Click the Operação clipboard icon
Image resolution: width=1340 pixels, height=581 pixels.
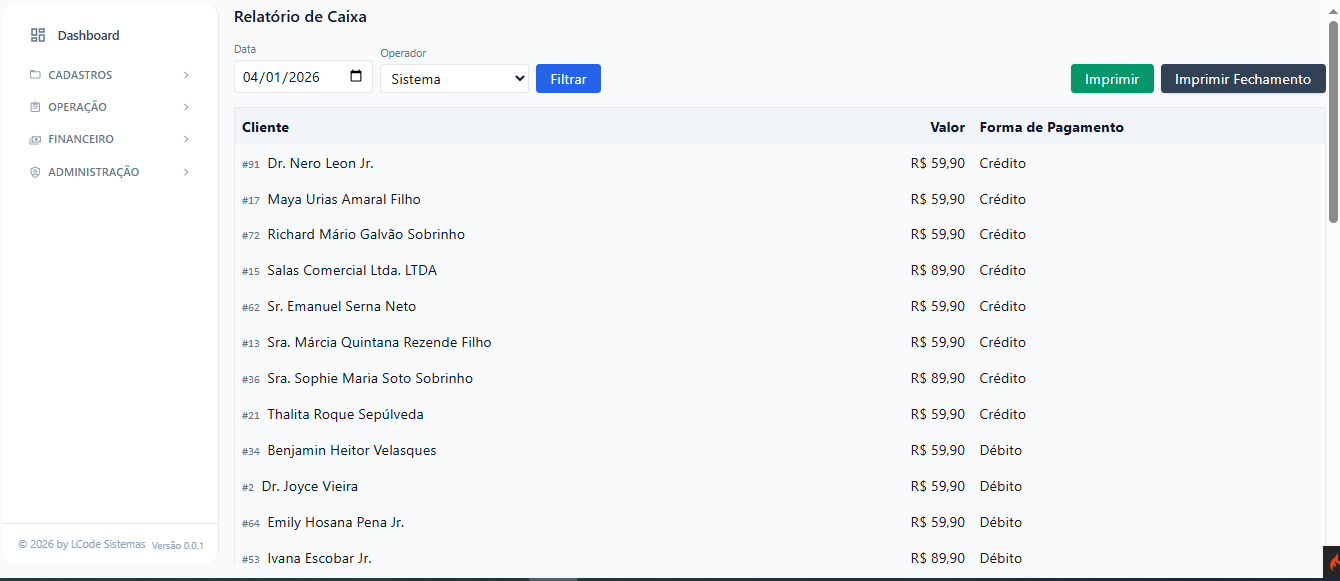pyautogui.click(x=35, y=107)
